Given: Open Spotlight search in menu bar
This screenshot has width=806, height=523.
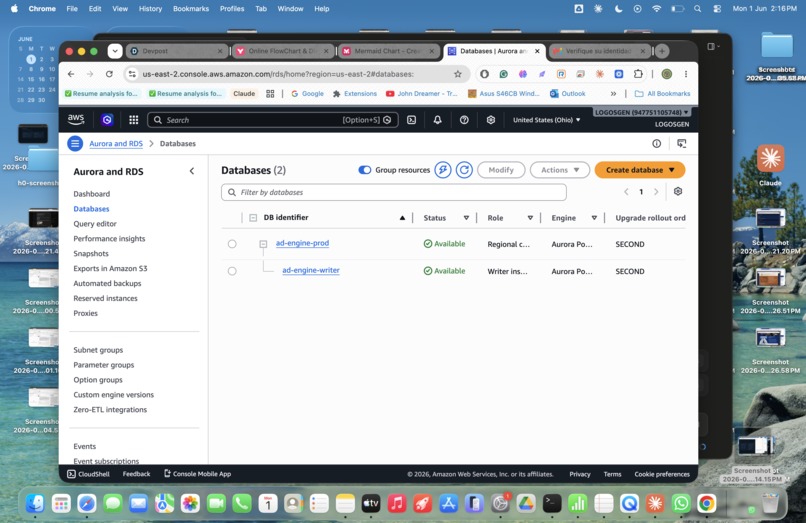Looking at the screenshot, I should pyautogui.click(x=697, y=9).
